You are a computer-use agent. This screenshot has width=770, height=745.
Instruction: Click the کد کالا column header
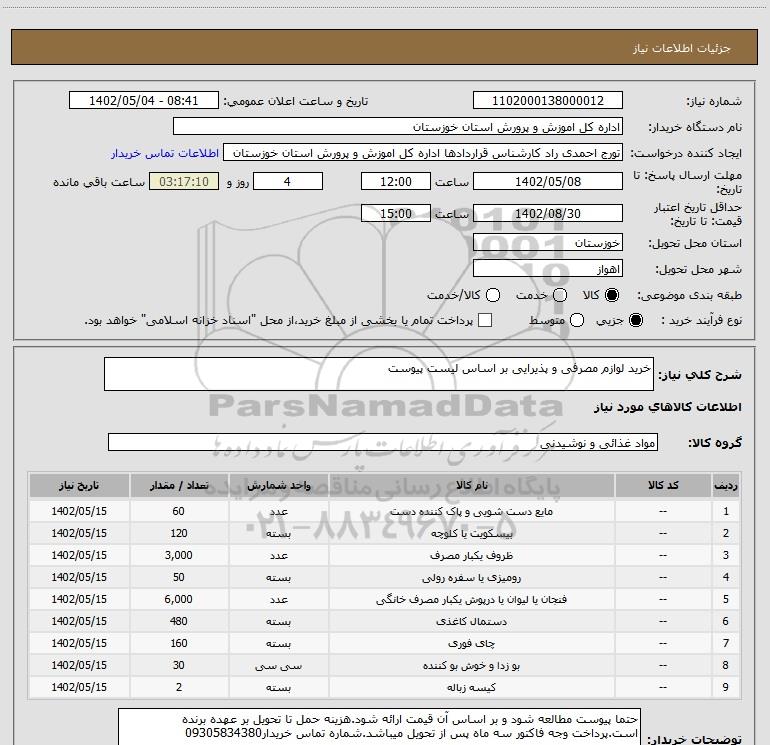[x=663, y=485]
